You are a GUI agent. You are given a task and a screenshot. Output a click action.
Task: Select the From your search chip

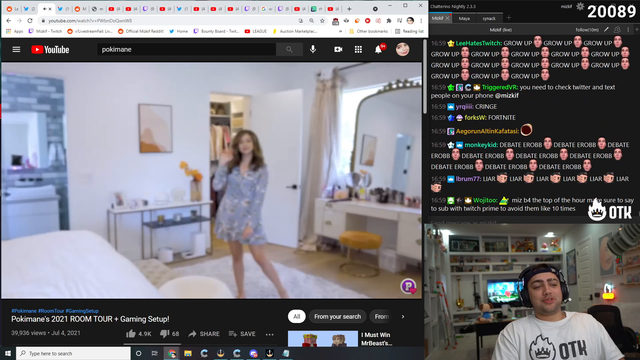(338, 316)
